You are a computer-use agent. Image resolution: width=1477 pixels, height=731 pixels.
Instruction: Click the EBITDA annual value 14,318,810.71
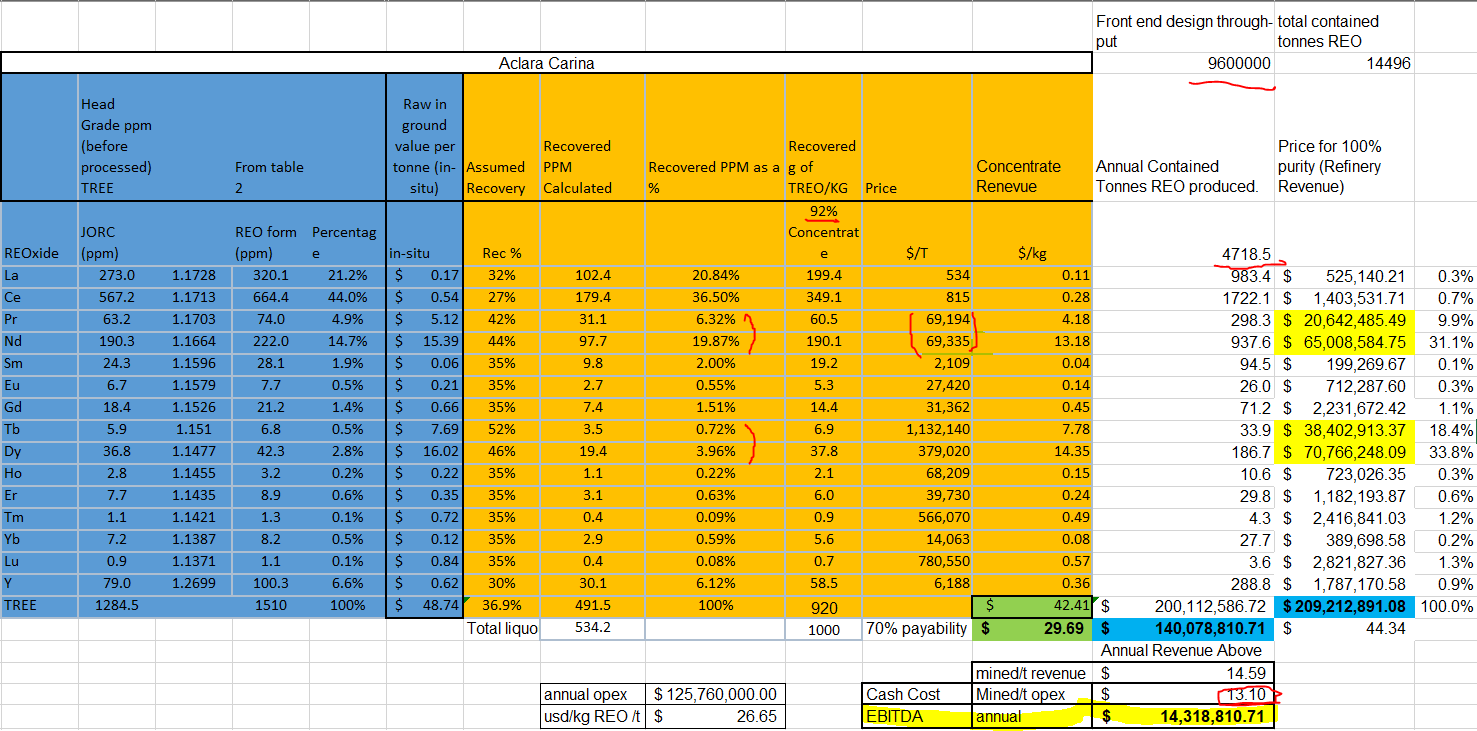[1184, 716]
